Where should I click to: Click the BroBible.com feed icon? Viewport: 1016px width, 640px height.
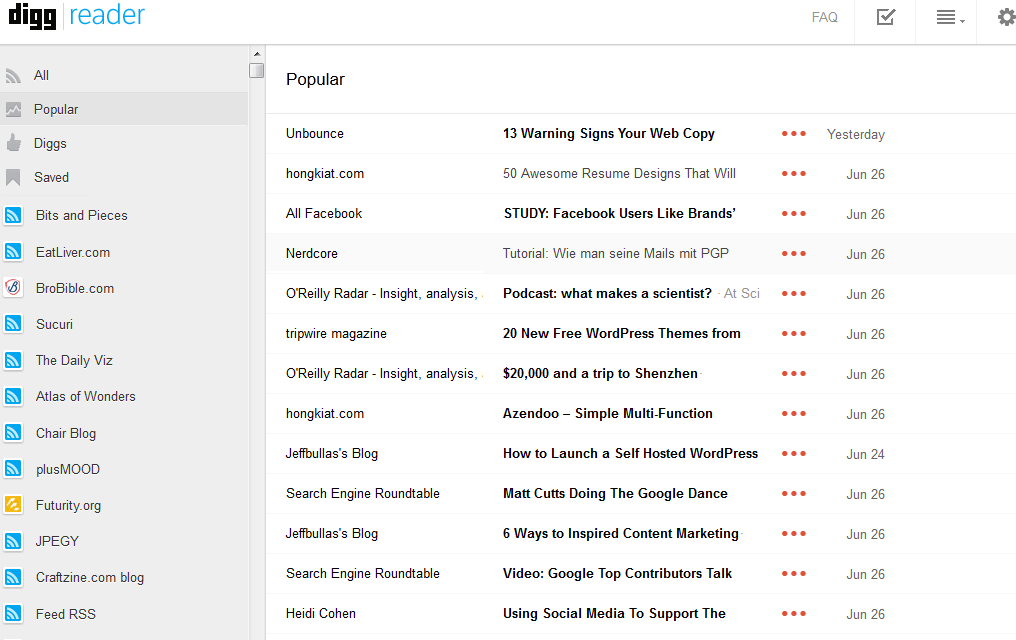coord(13,288)
